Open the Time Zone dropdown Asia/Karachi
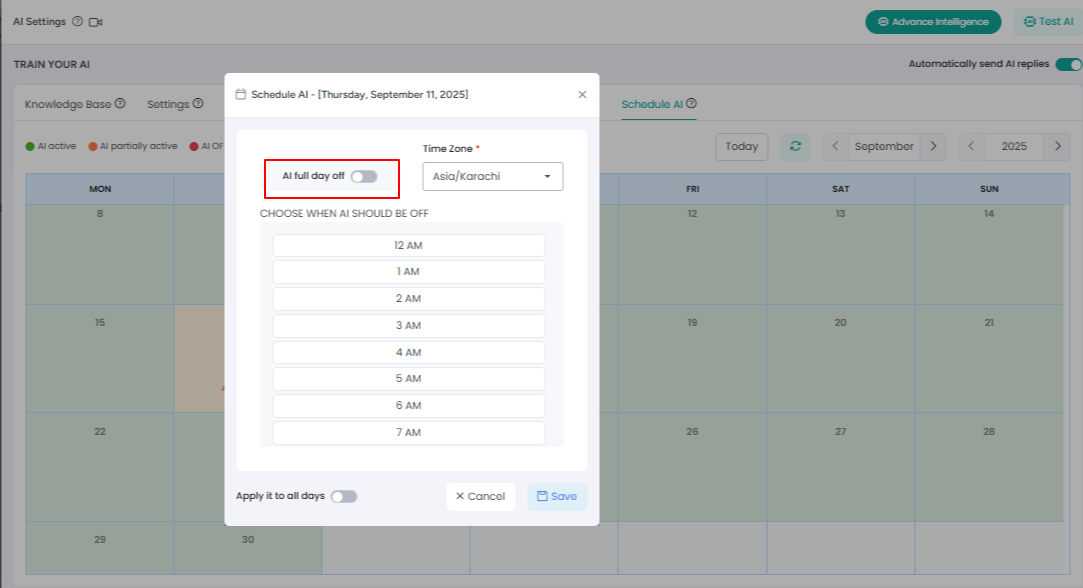 coord(492,176)
